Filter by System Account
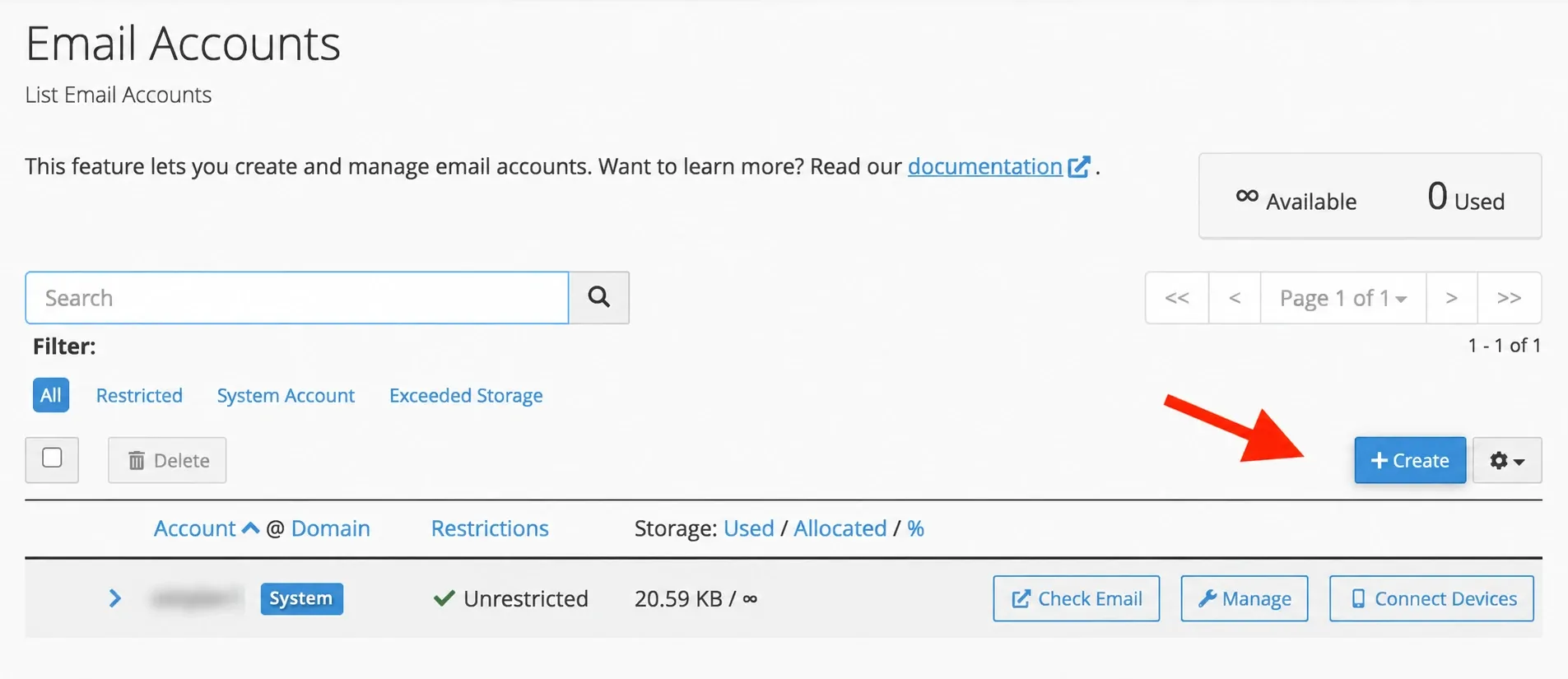The image size is (1568, 679). coord(286,396)
